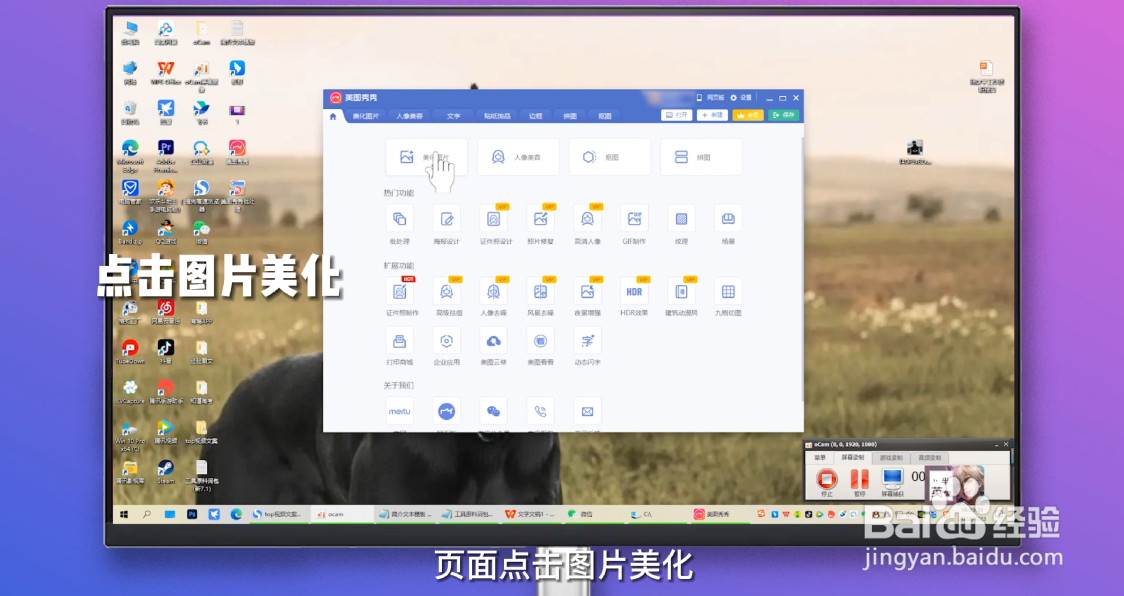Switch to oCam 音频录制 tab
Viewport: 1124px width, 596px height.
tap(930, 458)
